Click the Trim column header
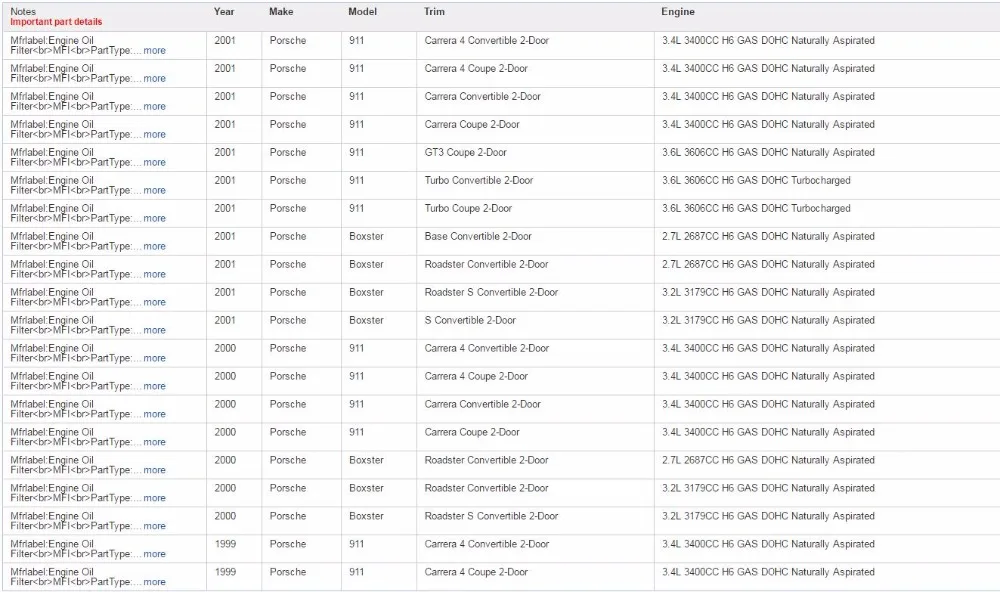Screen dimensions: 1000x592 tap(434, 11)
